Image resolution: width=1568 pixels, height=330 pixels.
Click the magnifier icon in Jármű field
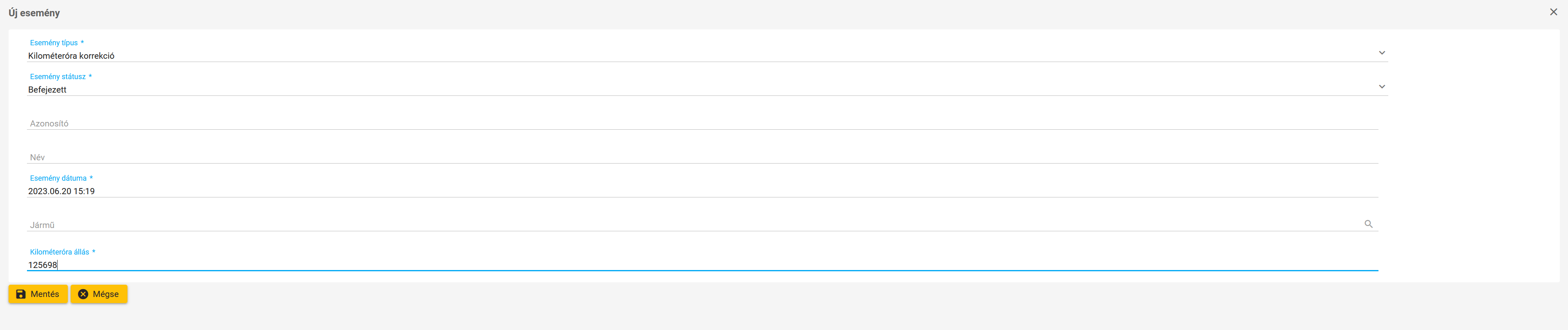1368,224
